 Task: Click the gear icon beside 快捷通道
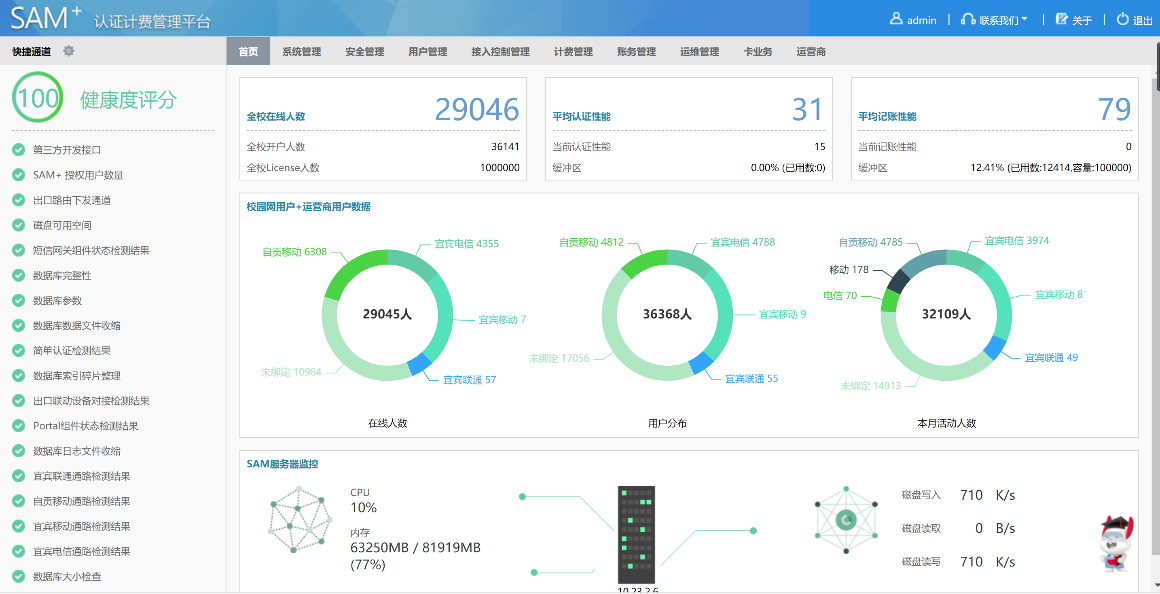[x=69, y=51]
